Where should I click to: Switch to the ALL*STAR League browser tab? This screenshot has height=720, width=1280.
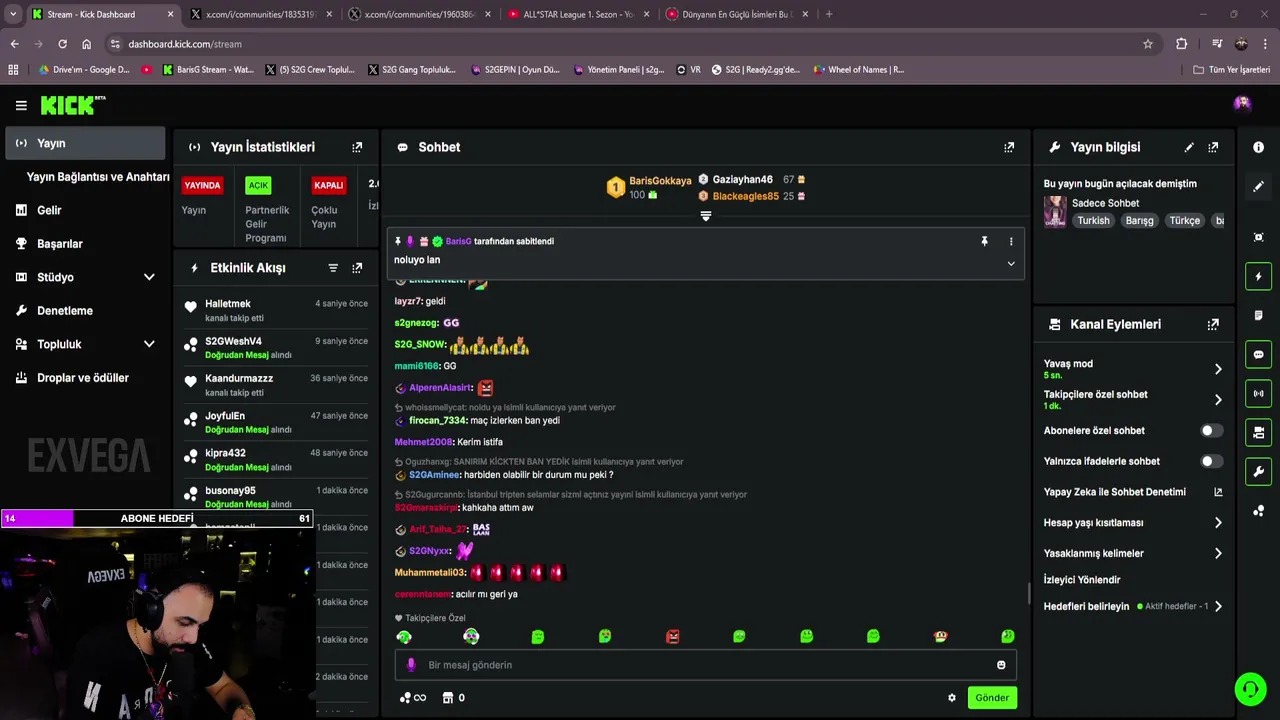click(x=578, y=14)
